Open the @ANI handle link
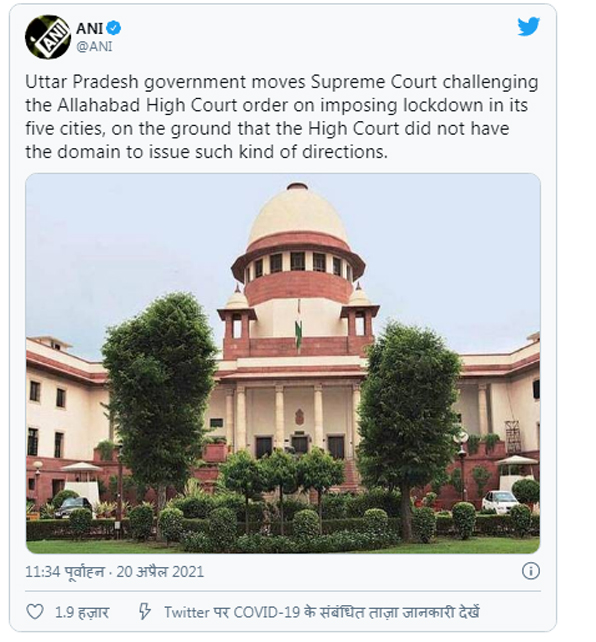596x642 pixels. point(94,46)
